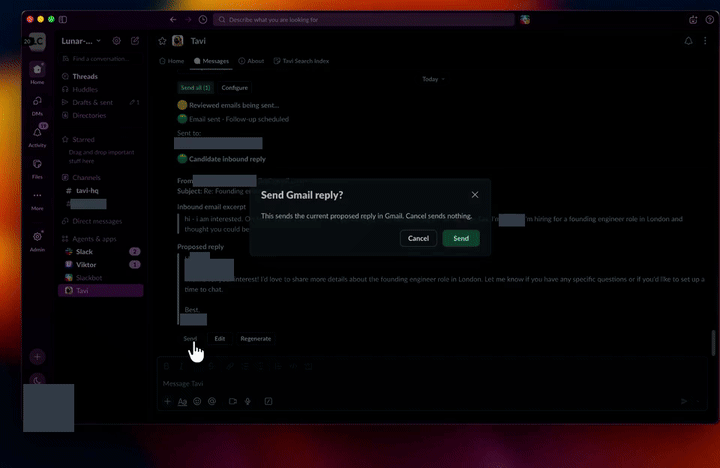Open the colorful Slack AI icon beside search
The height and width of the screenshot is (468, 720).
tap(525, 20)
